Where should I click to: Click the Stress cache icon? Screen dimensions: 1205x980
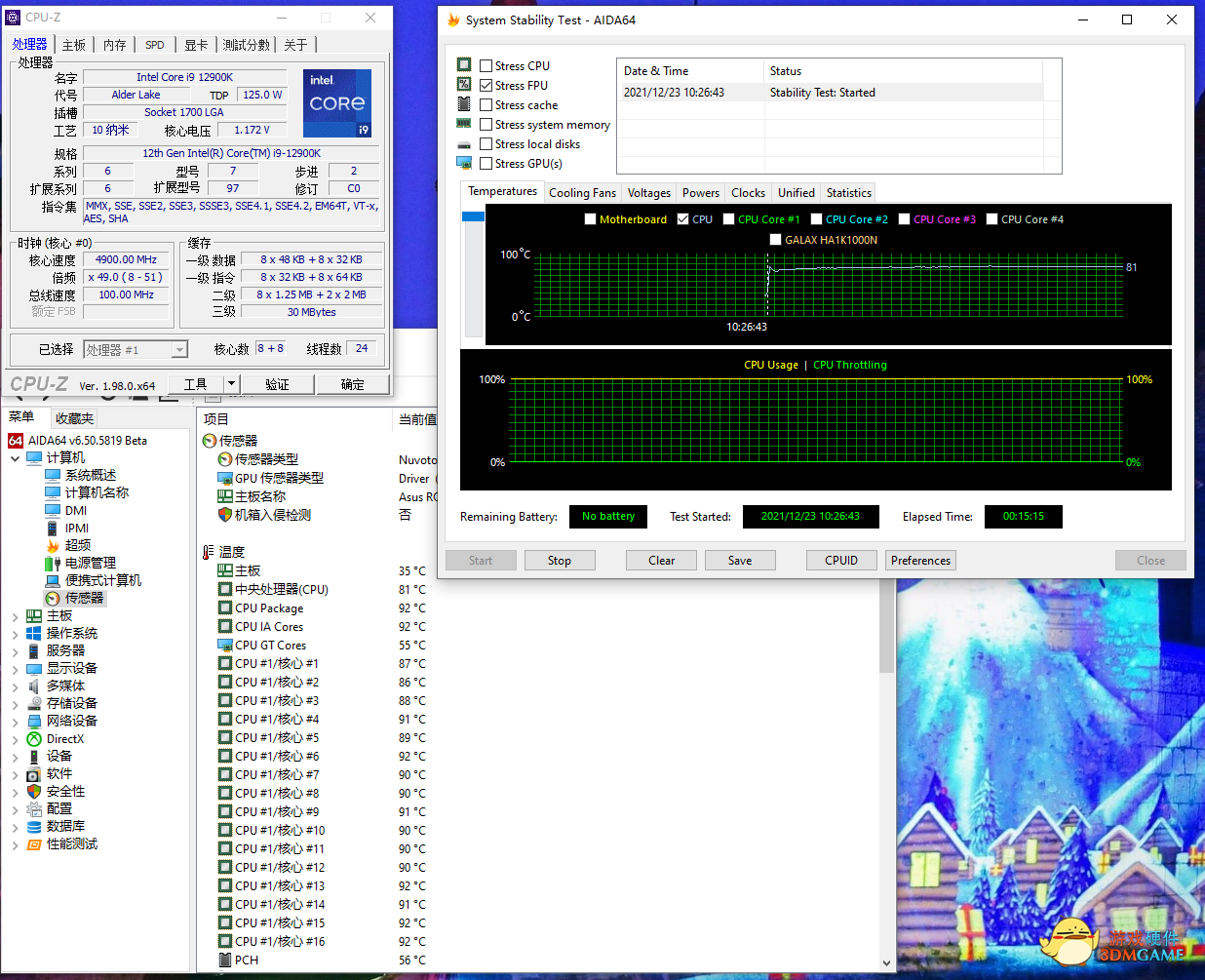[464, 103]
